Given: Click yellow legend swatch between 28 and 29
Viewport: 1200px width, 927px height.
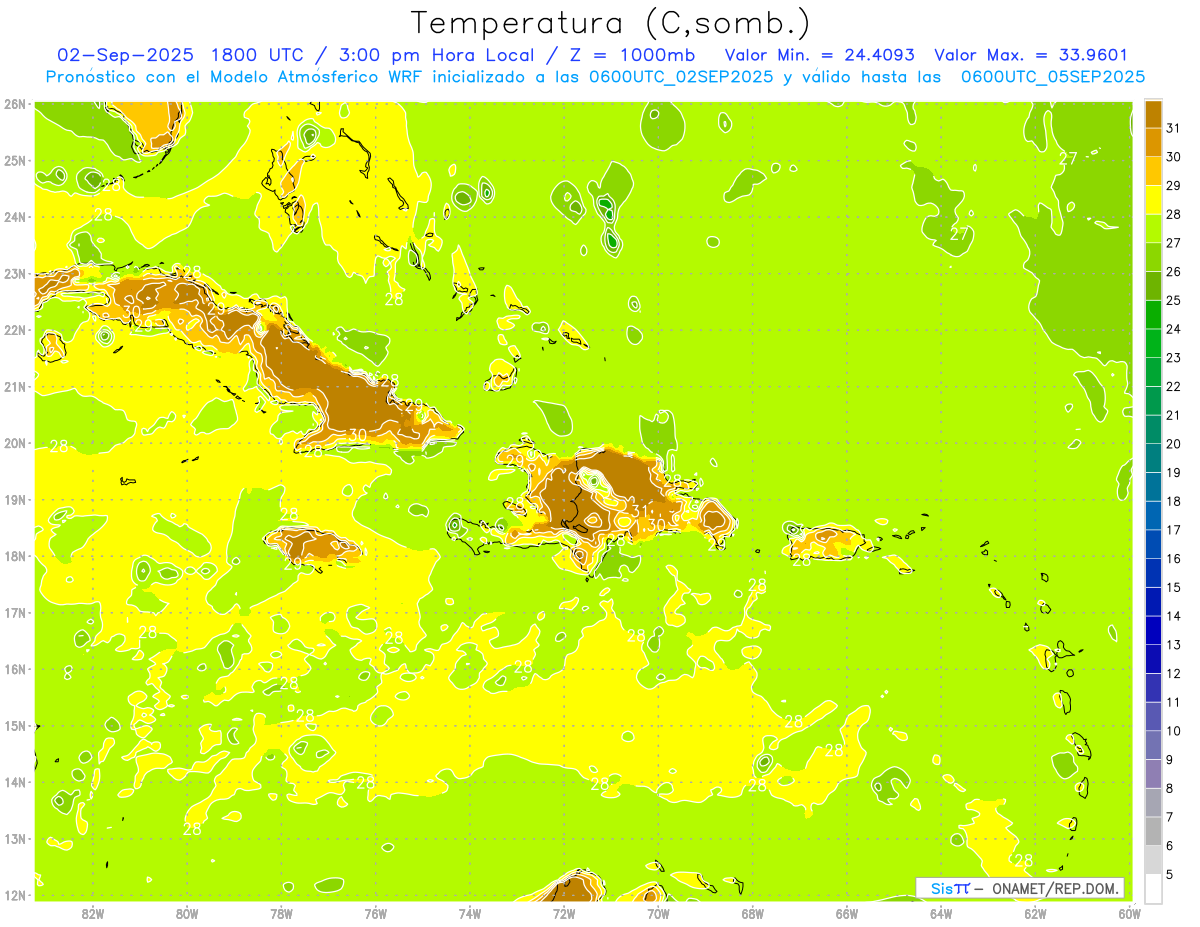Looking at the screenshot, I should click(1153, 200).
